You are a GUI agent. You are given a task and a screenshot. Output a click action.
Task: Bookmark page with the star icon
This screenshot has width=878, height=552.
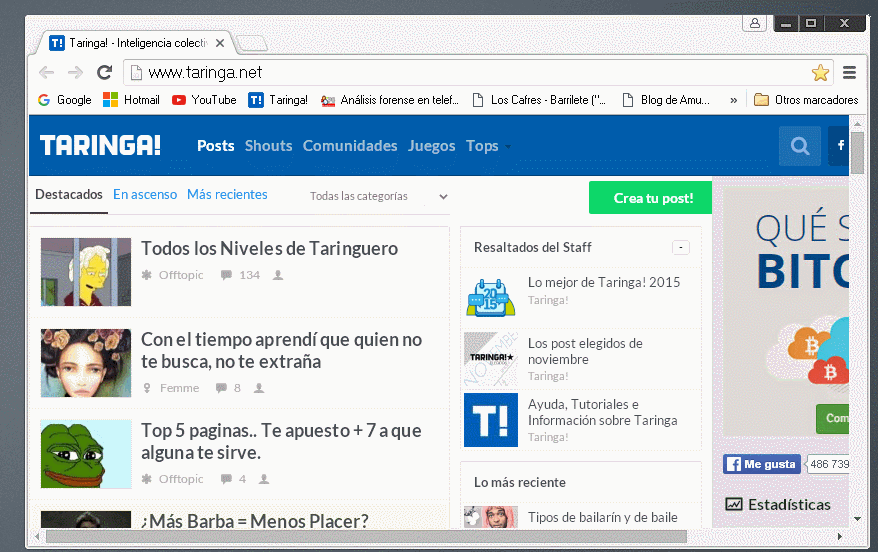tap(820, 72)
